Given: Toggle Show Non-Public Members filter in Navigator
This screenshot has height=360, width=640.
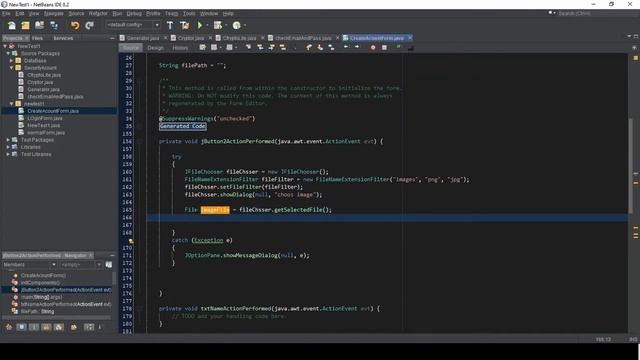Looking at the screenshot, I should tap(46, 327).
